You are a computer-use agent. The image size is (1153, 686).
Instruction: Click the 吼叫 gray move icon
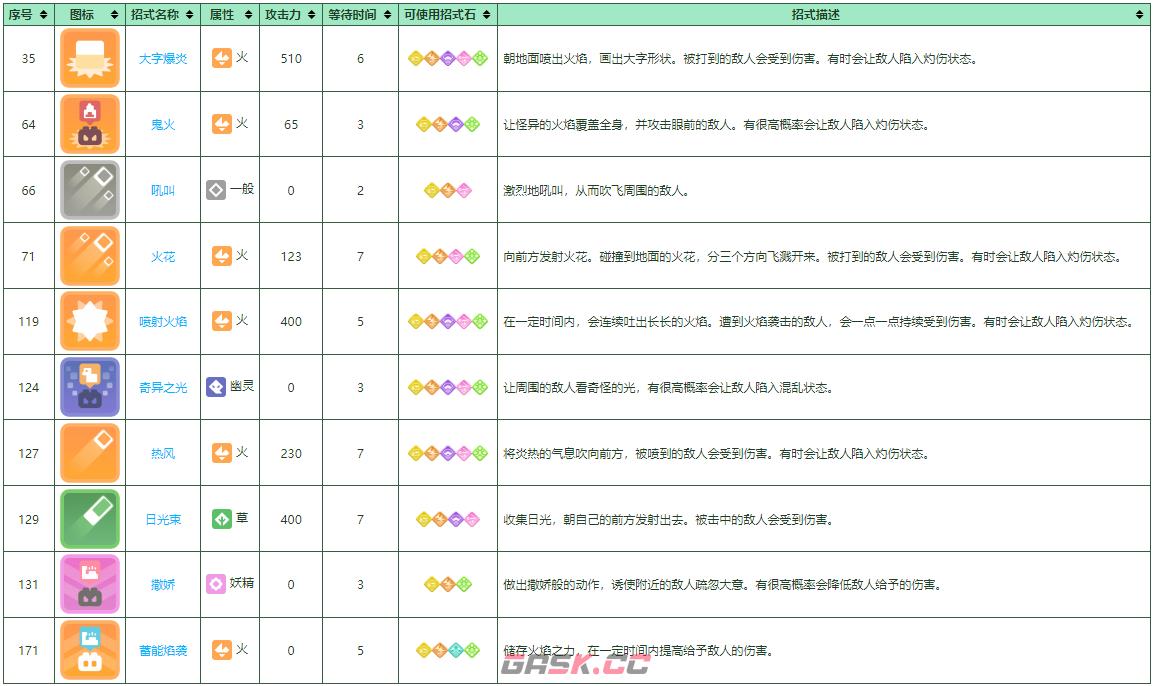coord(90,190)
